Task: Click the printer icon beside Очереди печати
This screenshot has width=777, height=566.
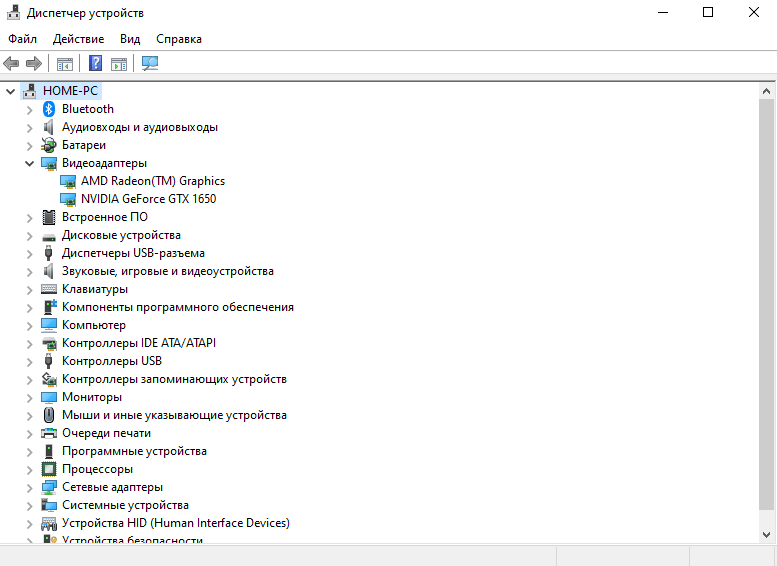Action: tap(49, 433)
